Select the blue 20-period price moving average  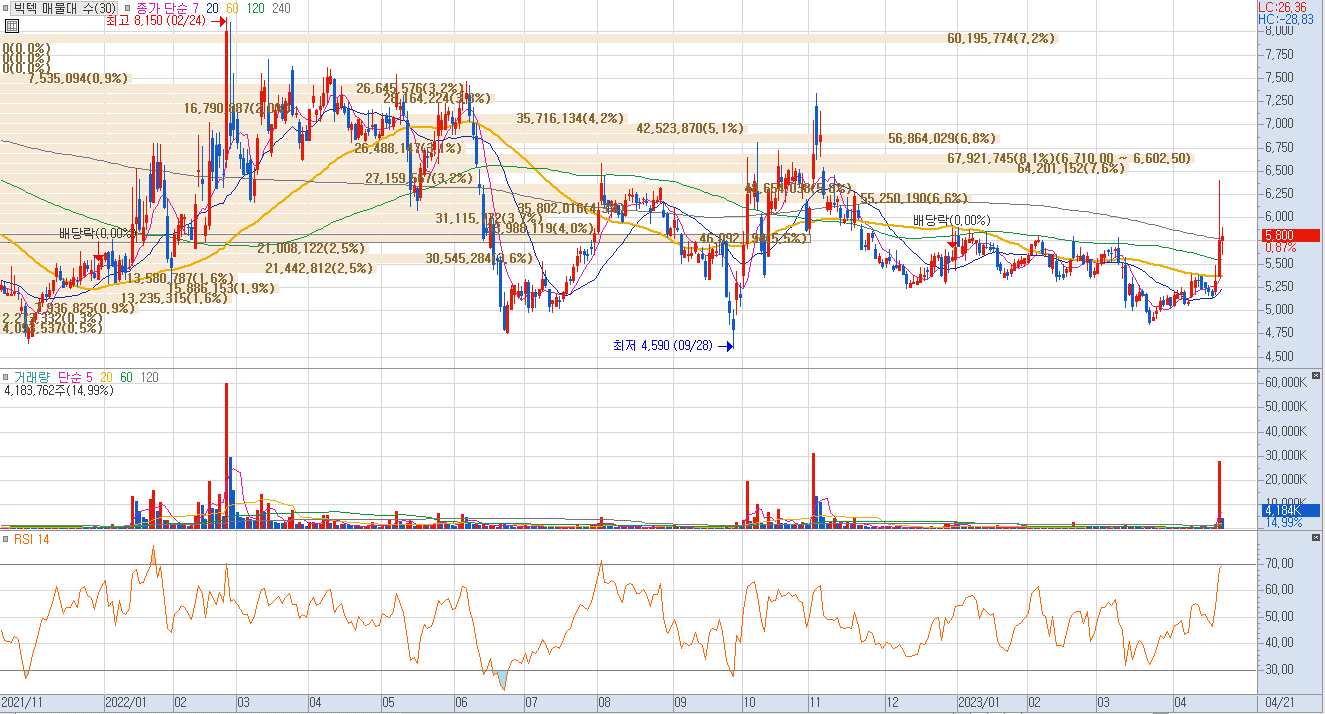click(x=214, y=8)
